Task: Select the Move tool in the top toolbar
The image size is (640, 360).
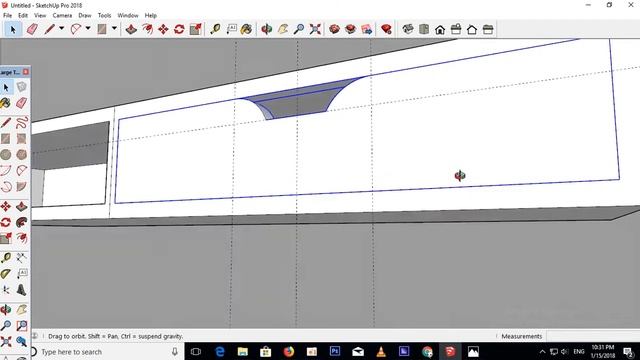Action: 163,29
